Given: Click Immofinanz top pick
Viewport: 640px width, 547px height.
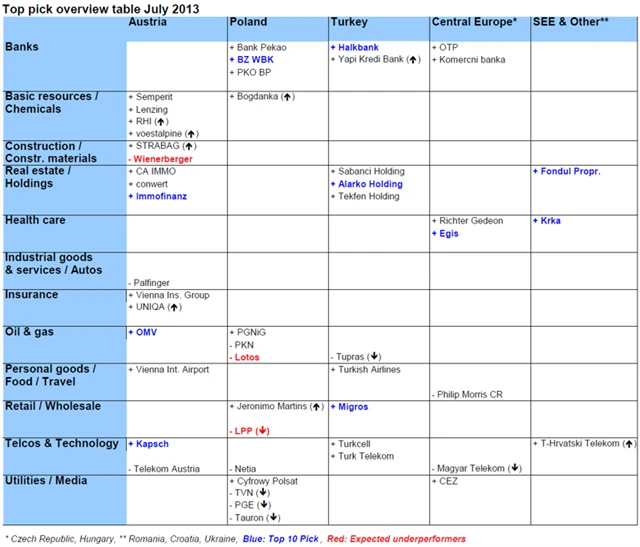Looking at the screenshot, I should [x=158, y=196].
